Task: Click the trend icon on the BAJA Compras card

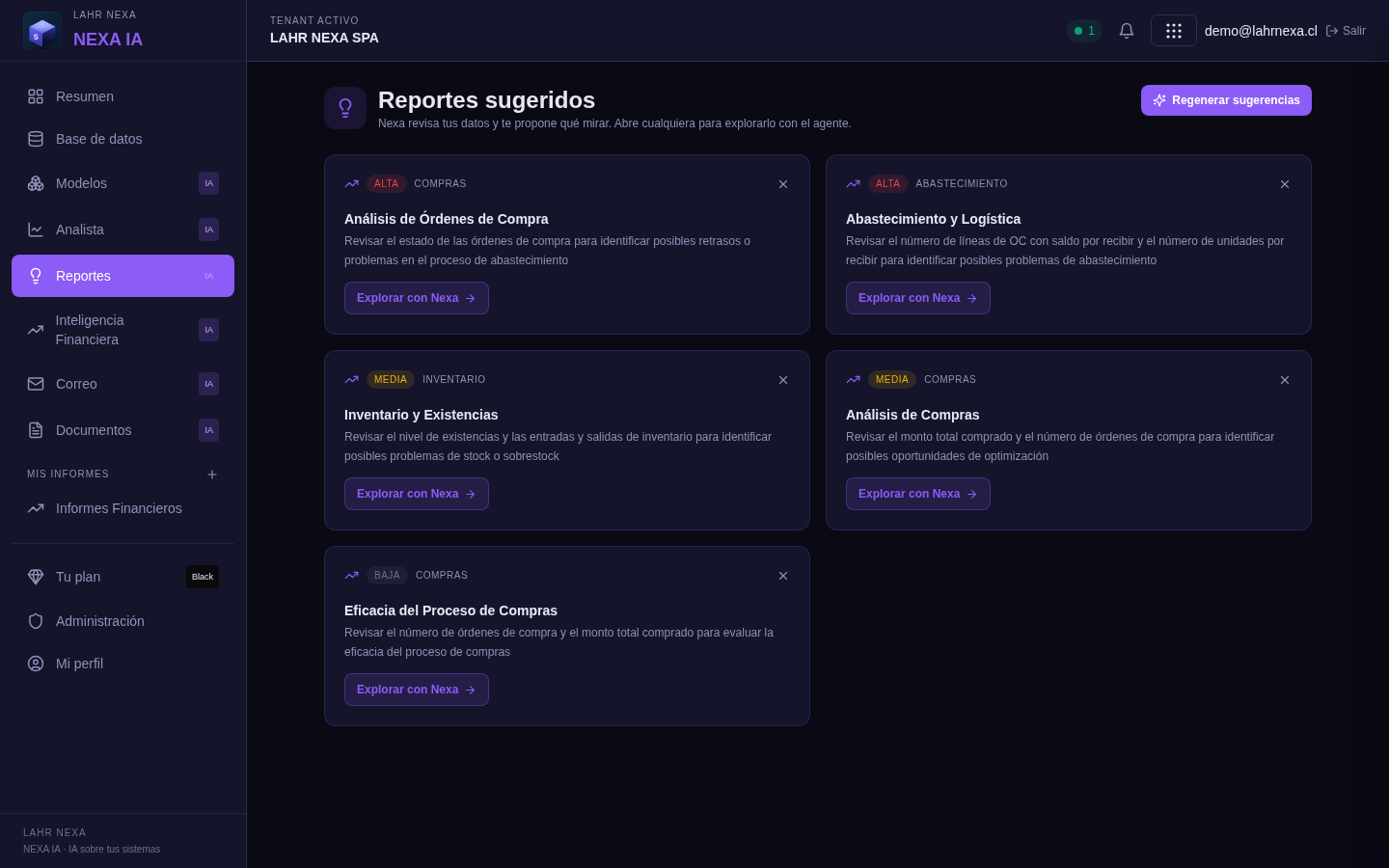Action: tap(352, 576)
